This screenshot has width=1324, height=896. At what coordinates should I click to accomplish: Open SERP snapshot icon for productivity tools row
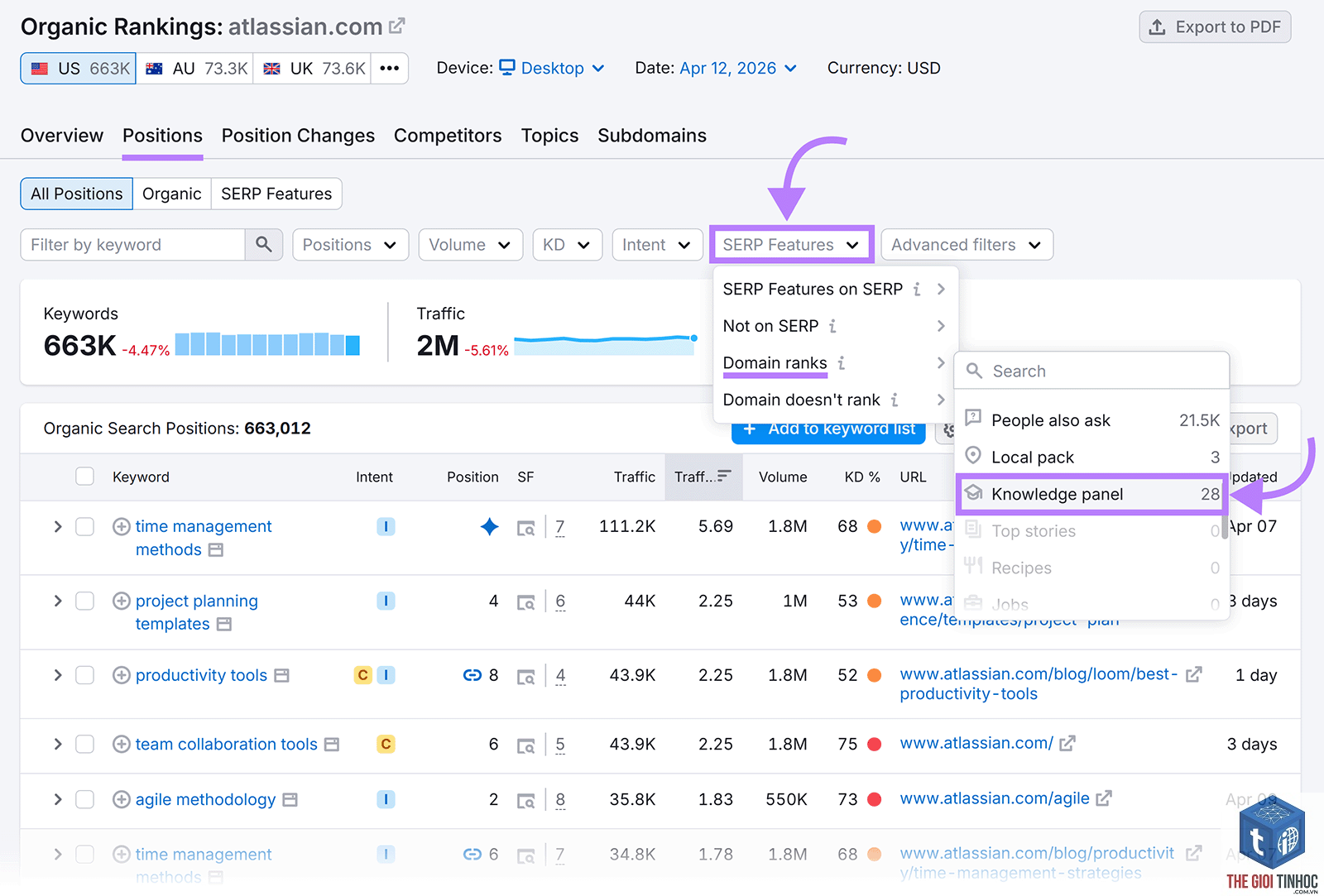(525, 676)
